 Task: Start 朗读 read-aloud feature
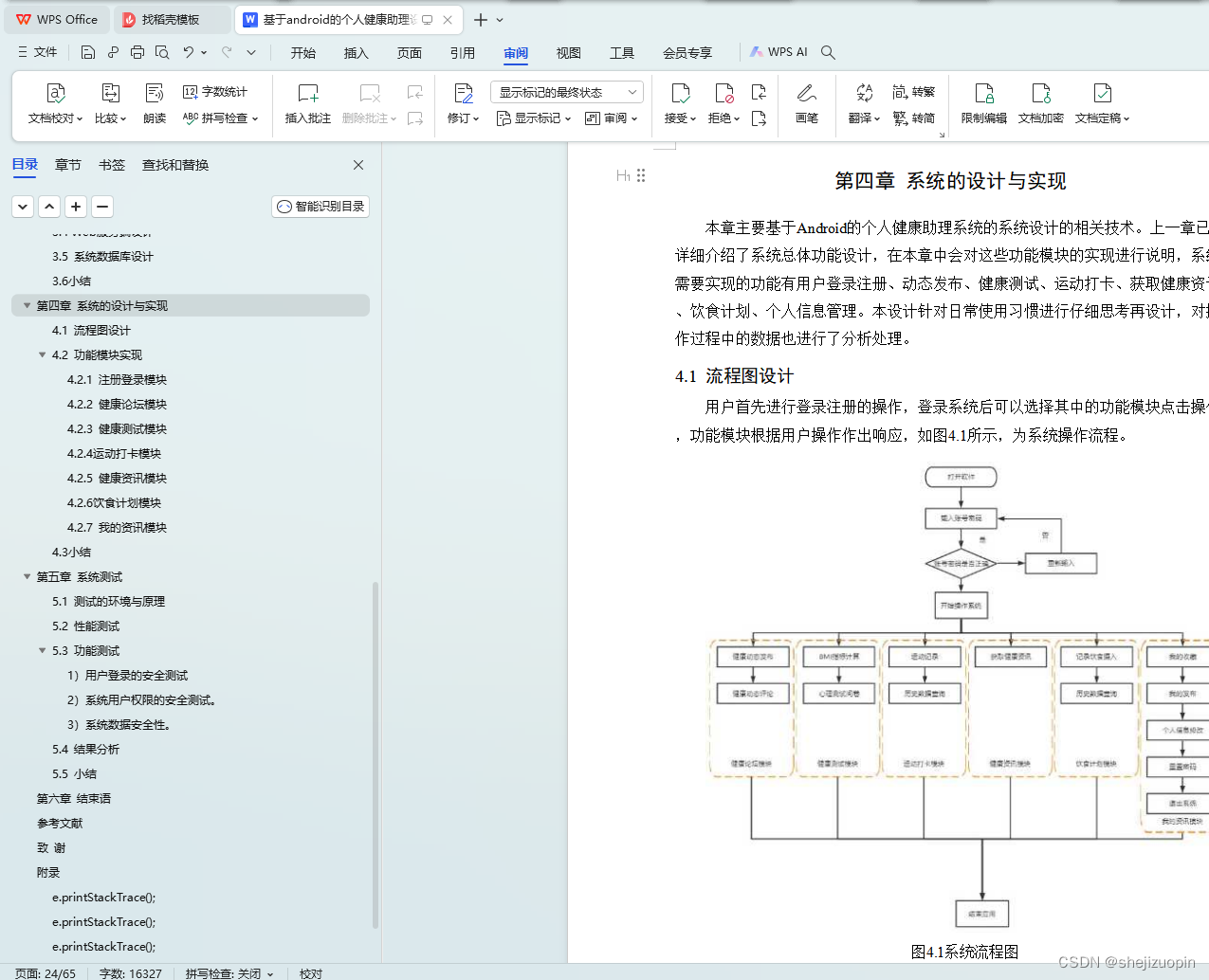click(x=154, y=104)
